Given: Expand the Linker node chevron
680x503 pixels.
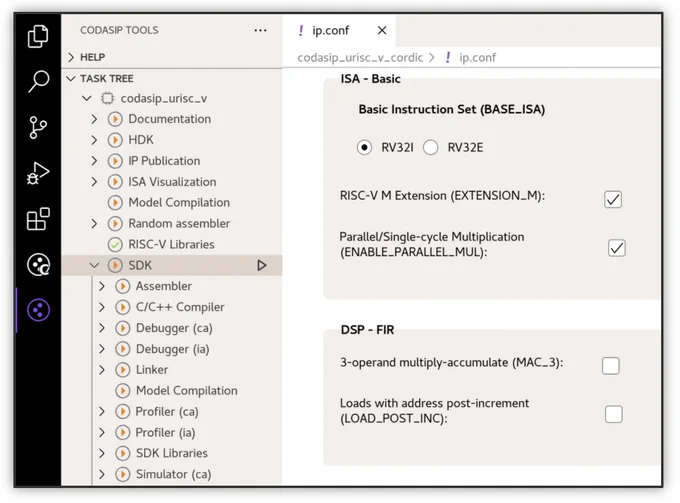Looking at the screenshot, I should (102, 370).
